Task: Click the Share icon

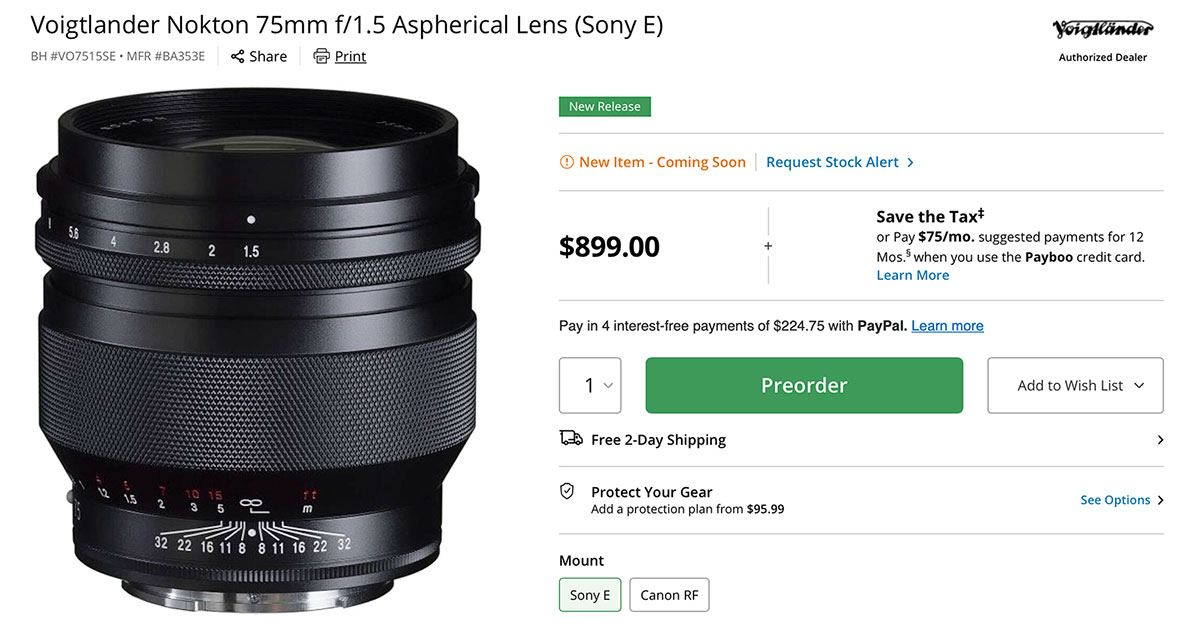Action: pyautogui.click(x=237, y=57)
